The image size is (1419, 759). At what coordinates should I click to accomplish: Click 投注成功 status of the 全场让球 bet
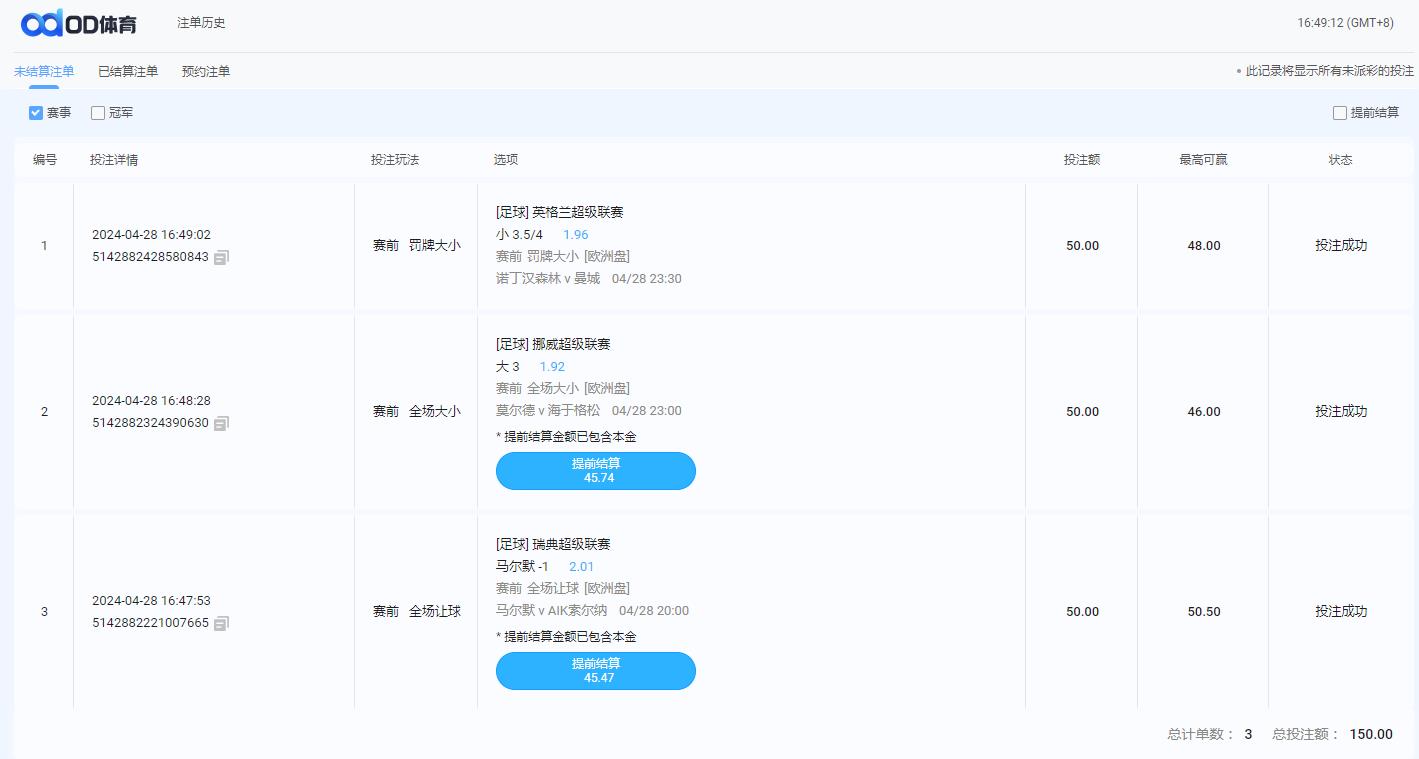tap(1341, 611)
